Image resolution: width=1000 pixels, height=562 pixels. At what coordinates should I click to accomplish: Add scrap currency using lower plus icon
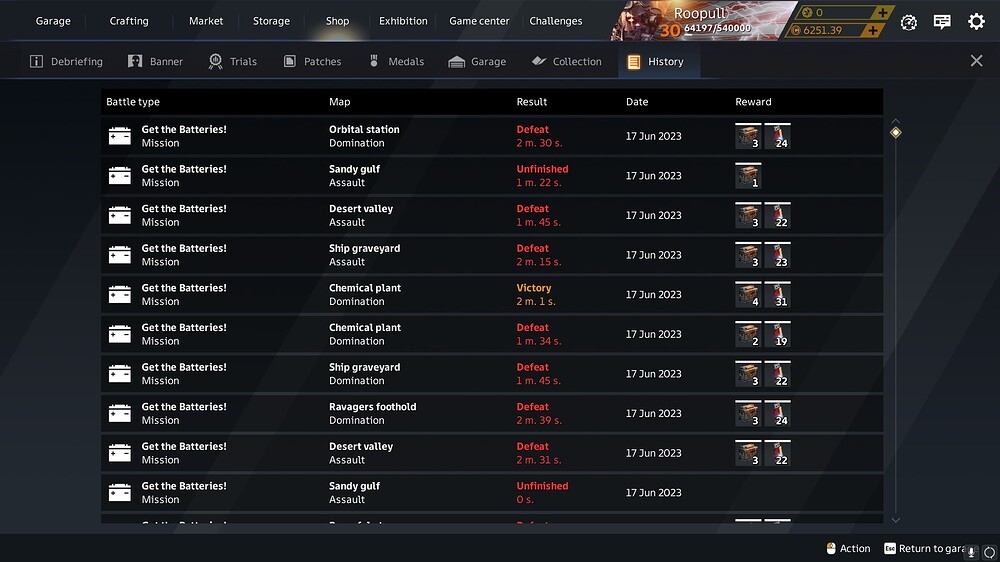click(x=872, y=30)
